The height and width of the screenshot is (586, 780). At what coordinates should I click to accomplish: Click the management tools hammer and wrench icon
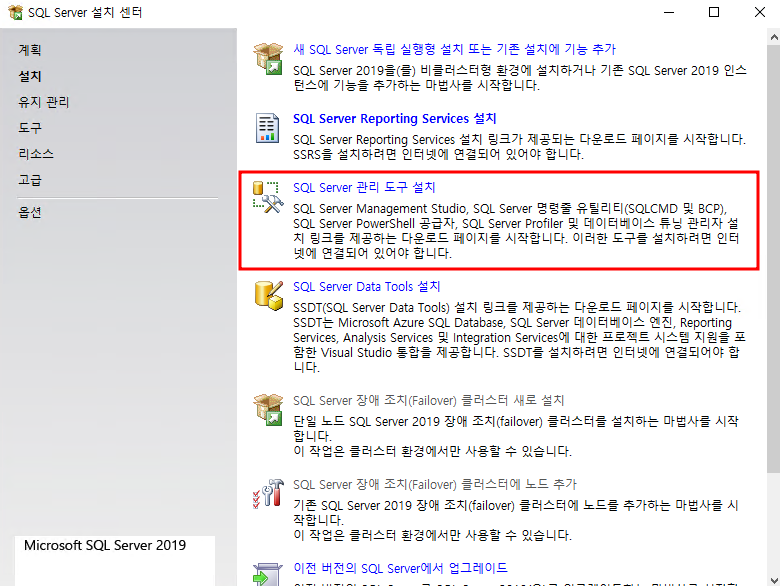click(x=268, y=197)
